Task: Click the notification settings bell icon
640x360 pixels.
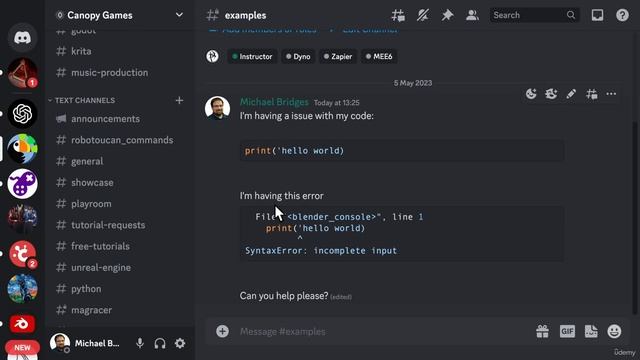Action: point(422,16)
